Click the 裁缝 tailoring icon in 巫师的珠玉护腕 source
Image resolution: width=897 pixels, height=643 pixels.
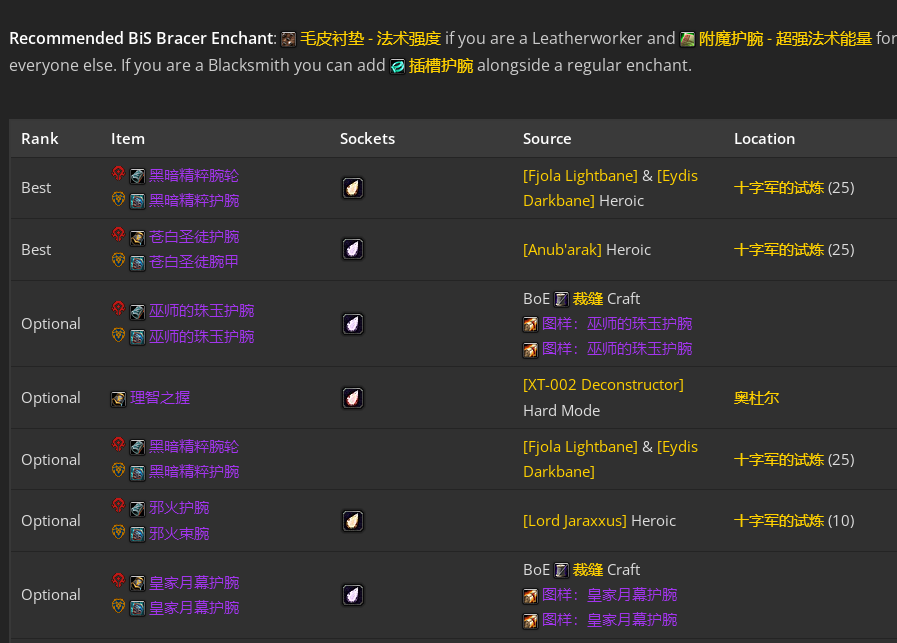[562, 299]
